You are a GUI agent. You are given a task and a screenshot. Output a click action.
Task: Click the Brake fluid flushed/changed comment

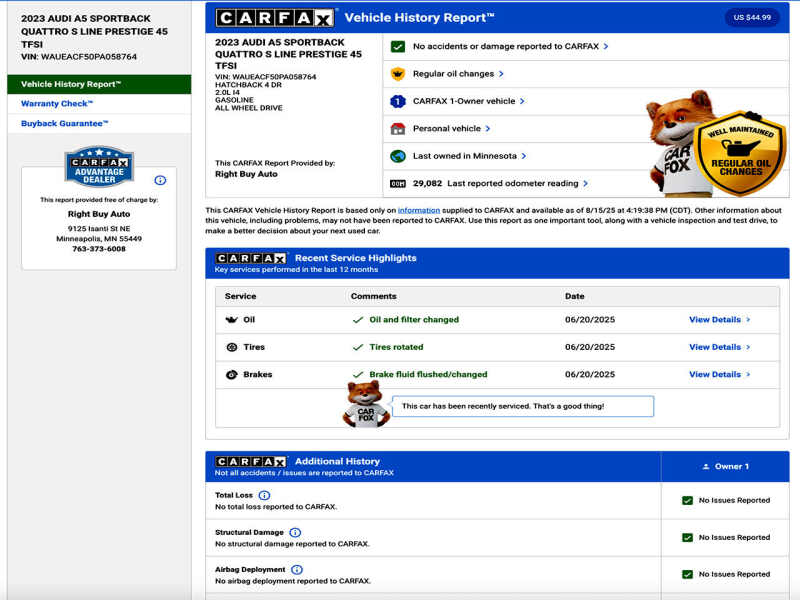pos(428,374)
